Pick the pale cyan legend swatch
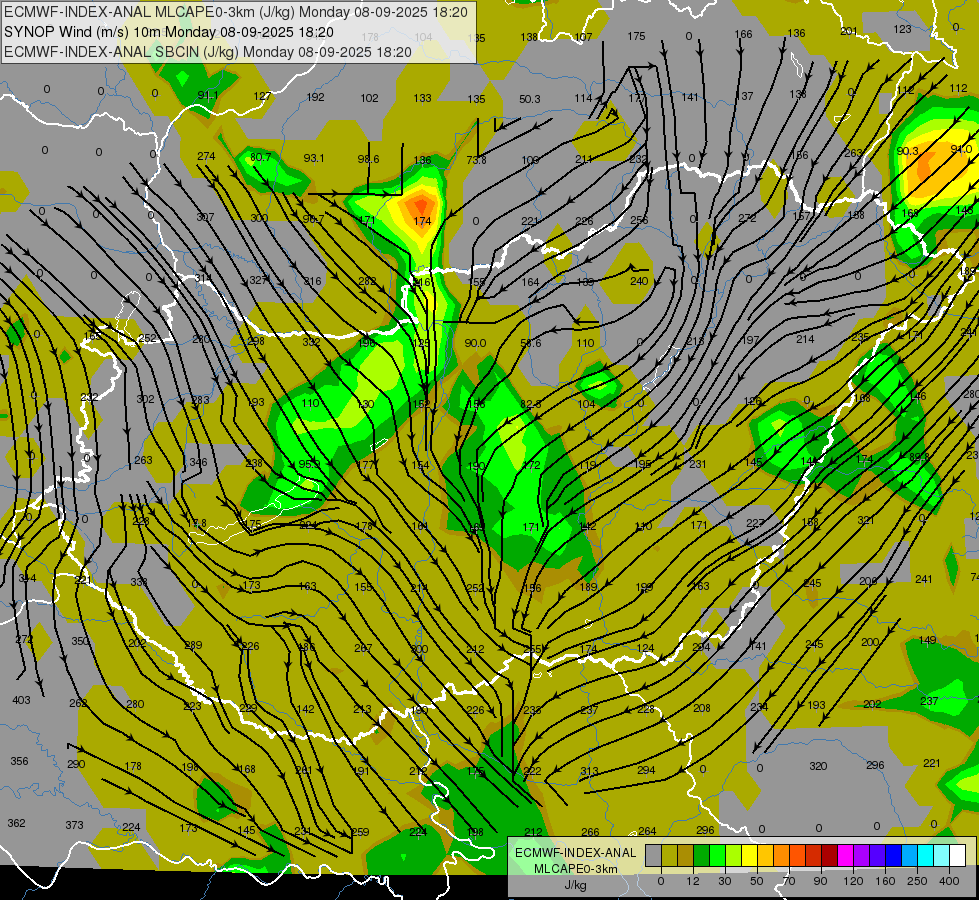 [x=942, y=855]
